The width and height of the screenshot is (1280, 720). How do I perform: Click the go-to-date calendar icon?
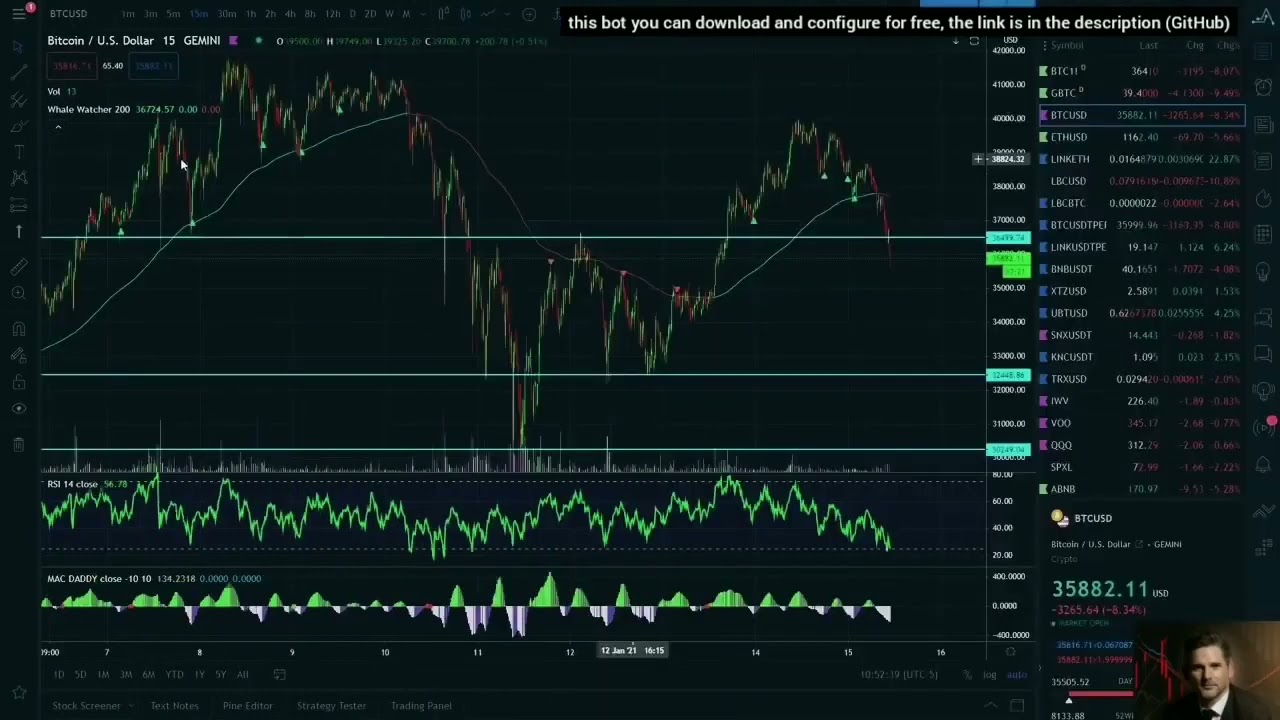[x=279, y=675]
